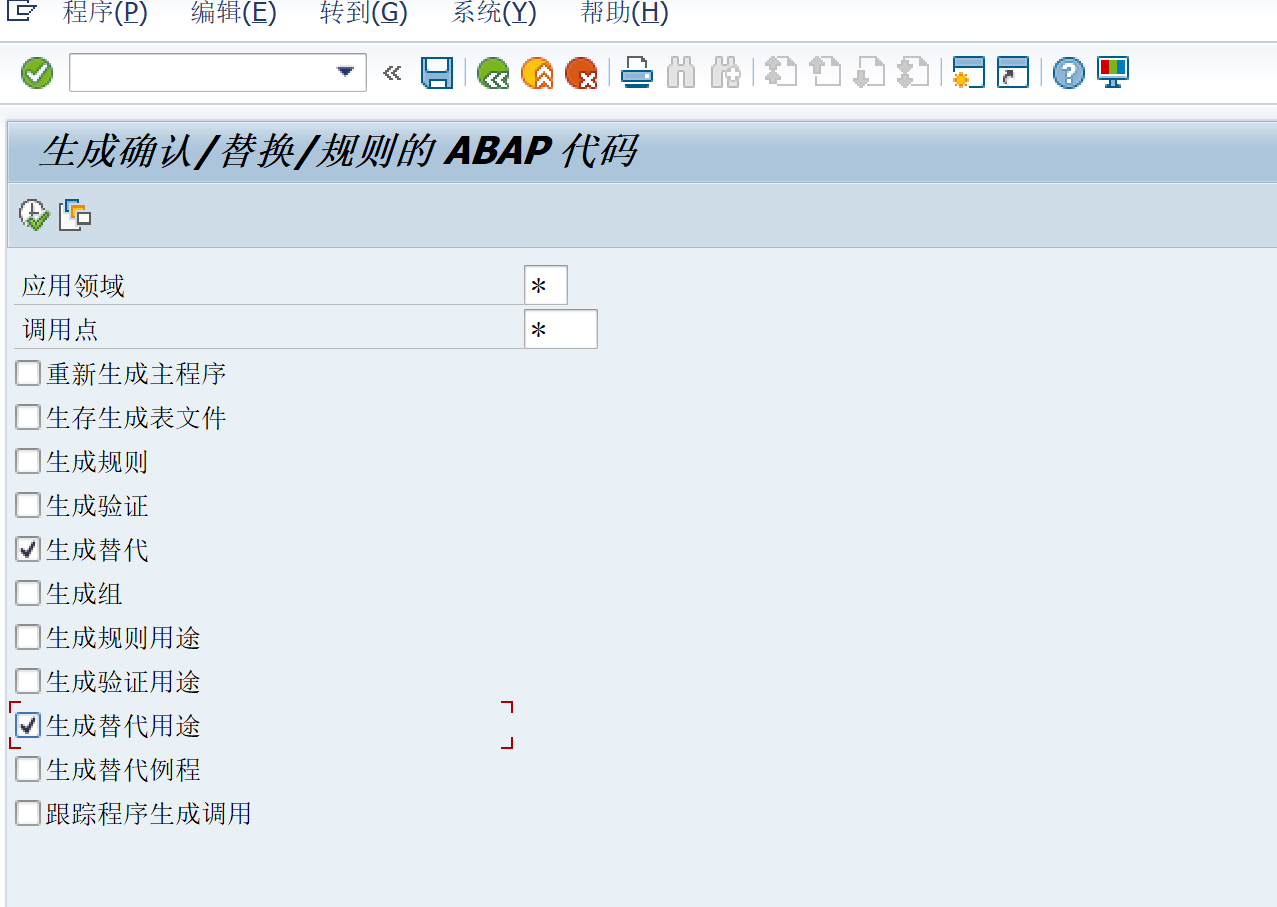Click the green Back icon

[493, 73]
